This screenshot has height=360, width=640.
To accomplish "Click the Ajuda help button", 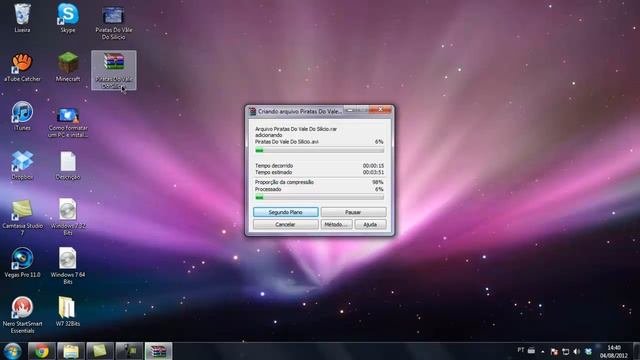I will 370,224.
